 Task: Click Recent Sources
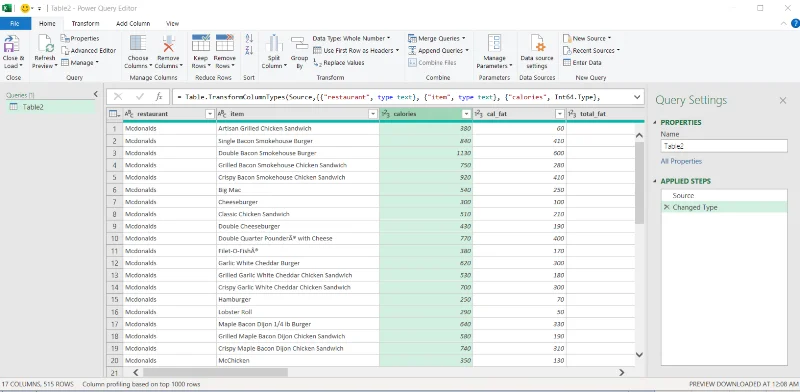coord(591,51)
